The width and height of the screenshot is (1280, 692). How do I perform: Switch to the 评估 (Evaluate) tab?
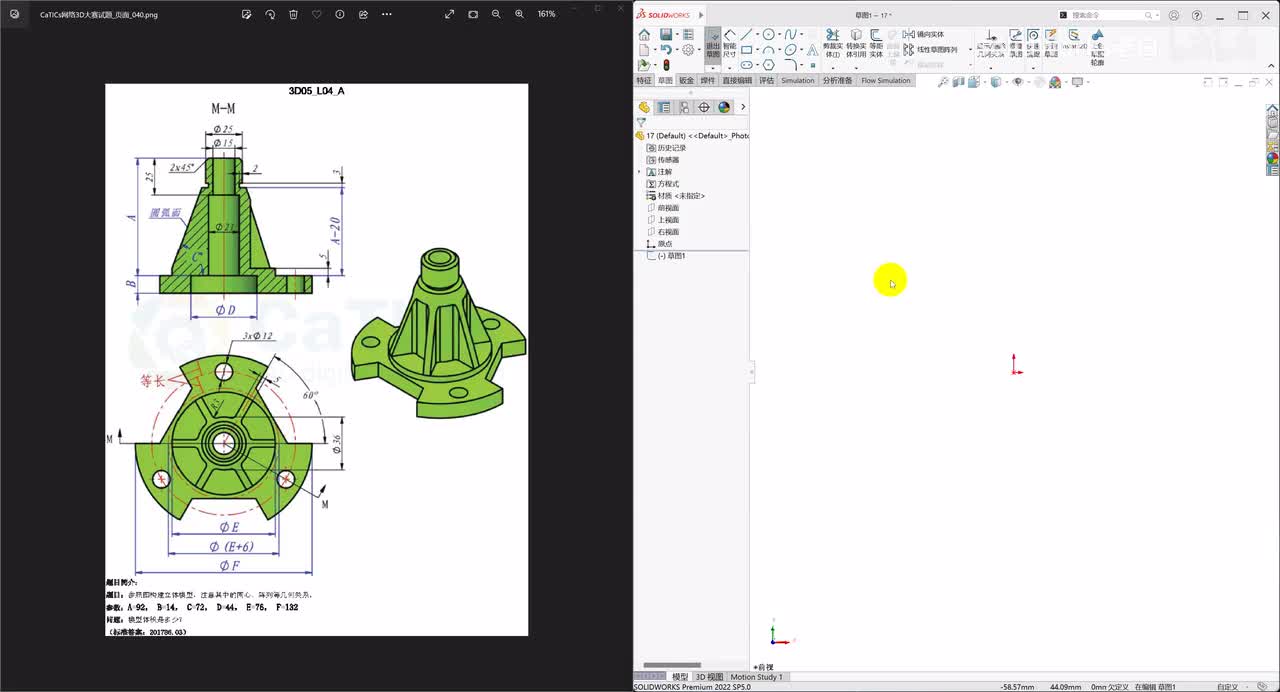[x=767, y=81]
